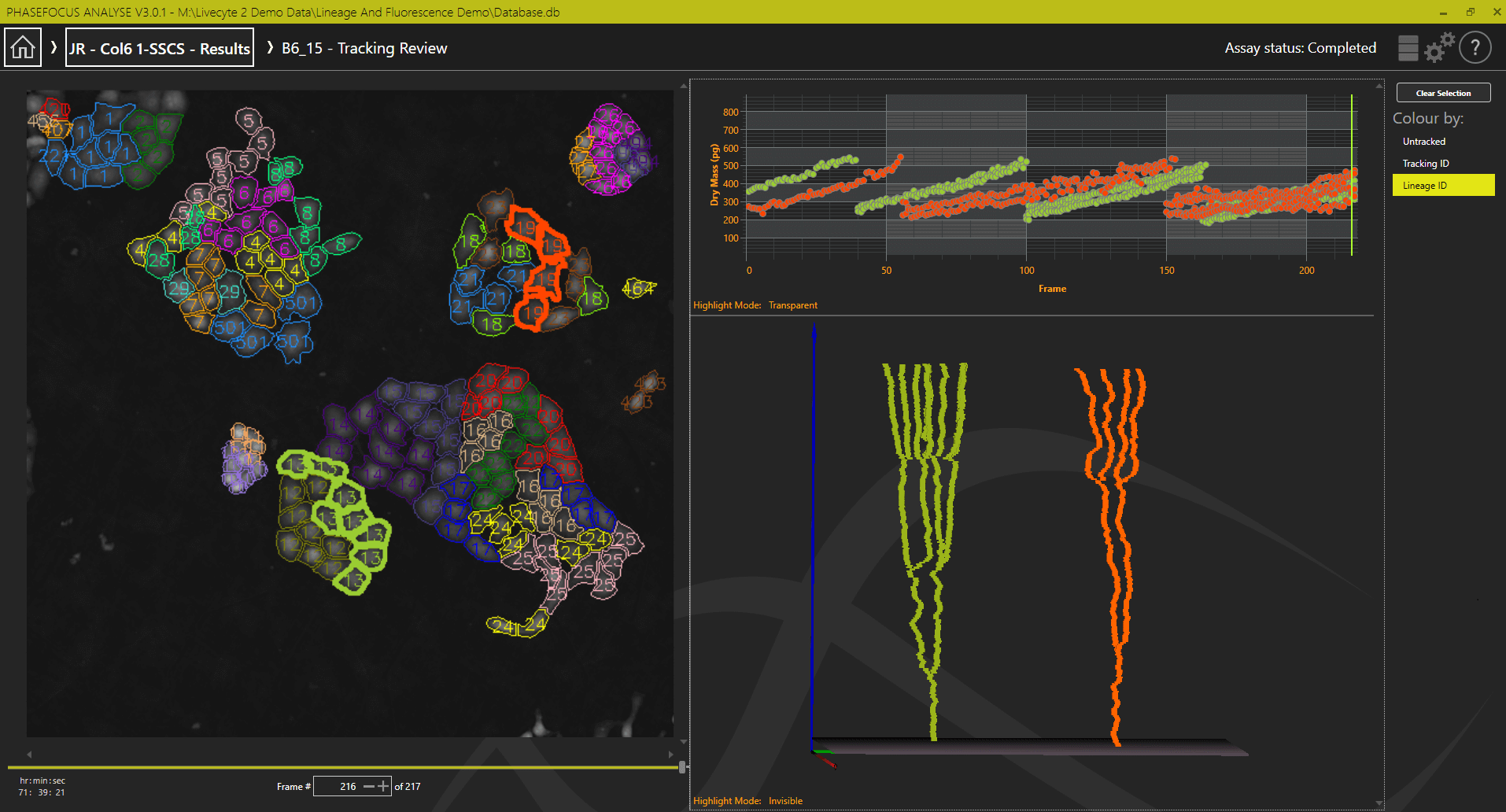Go to the Home screen icon
The height and width of the screenshot is (812, 1506).
(x=23, y=48)
